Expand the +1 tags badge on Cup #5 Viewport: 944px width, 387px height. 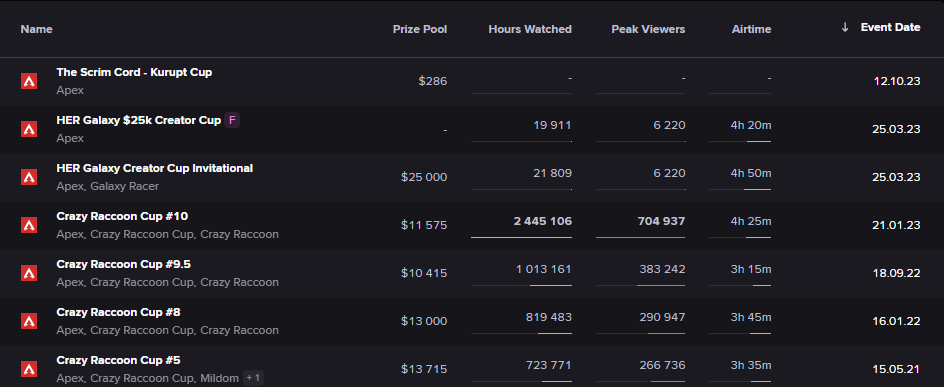[x=253, y=378]
